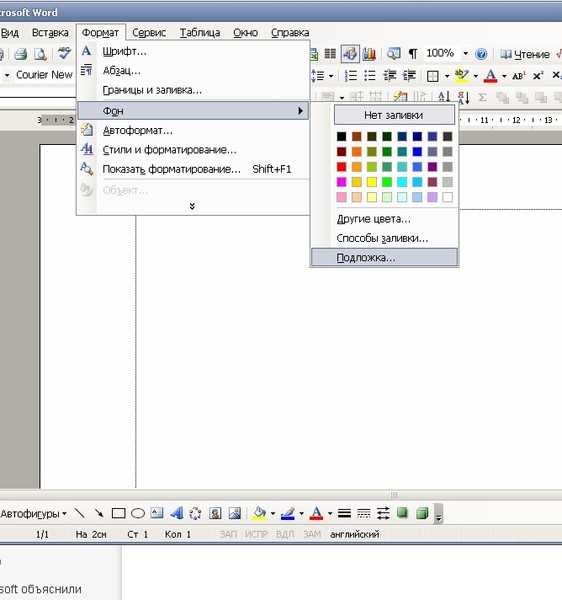Select the Rectangle drawing tool

coord(118,513)
